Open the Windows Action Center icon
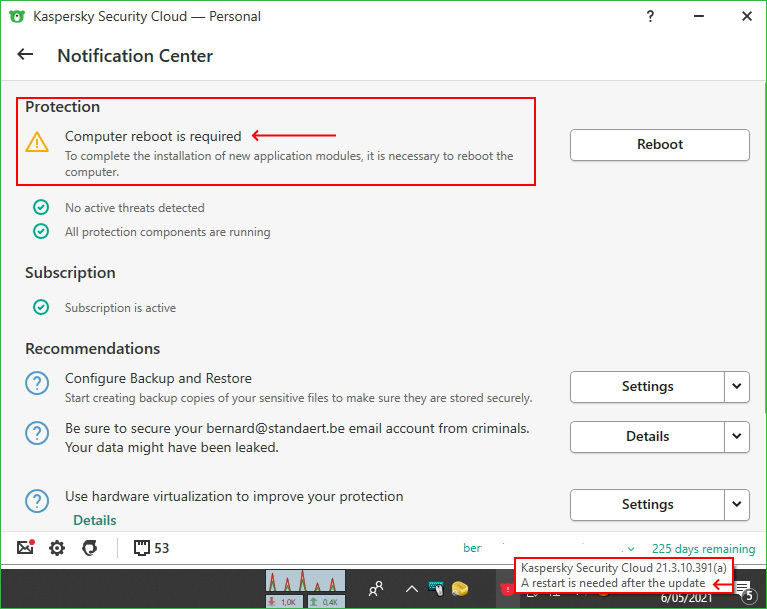The width and height of the screenshot is (767, 609). (744, 589)
